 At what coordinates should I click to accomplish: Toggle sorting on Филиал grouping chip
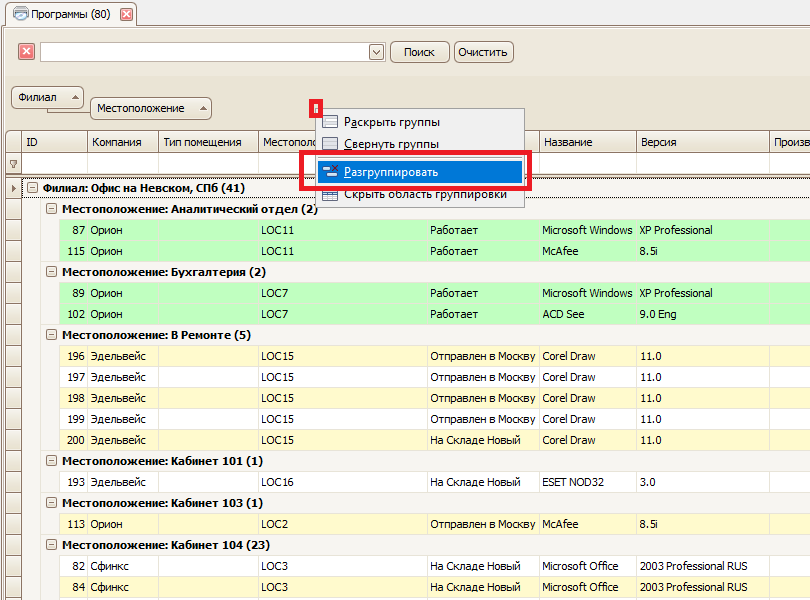click(47, 97)
